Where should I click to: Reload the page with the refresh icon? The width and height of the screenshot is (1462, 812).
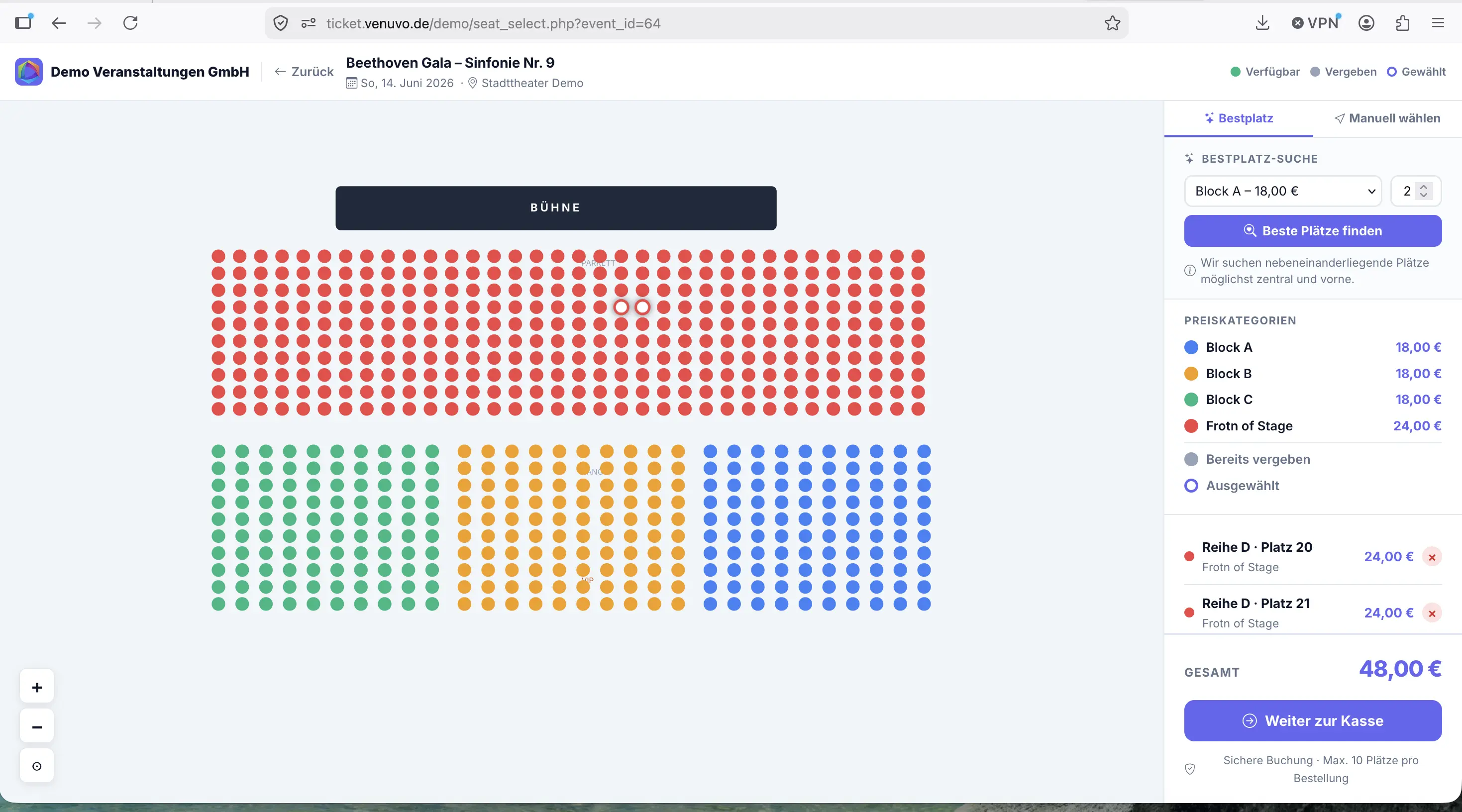(x=130, y=23)
